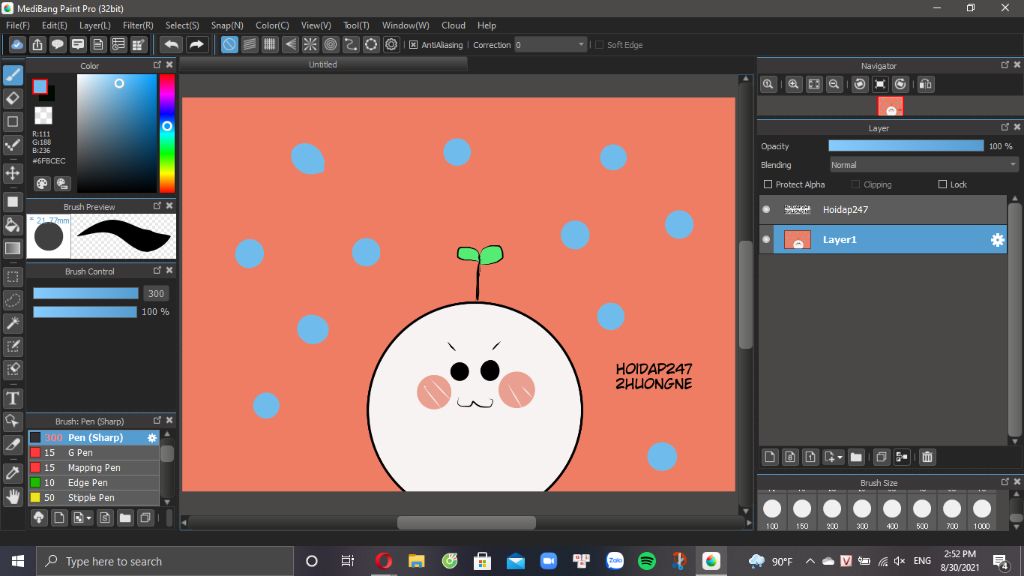This screenshot has width=1024, height=576.
Task: Click the Undo arrow in toolbar
Action: (171, 44)
